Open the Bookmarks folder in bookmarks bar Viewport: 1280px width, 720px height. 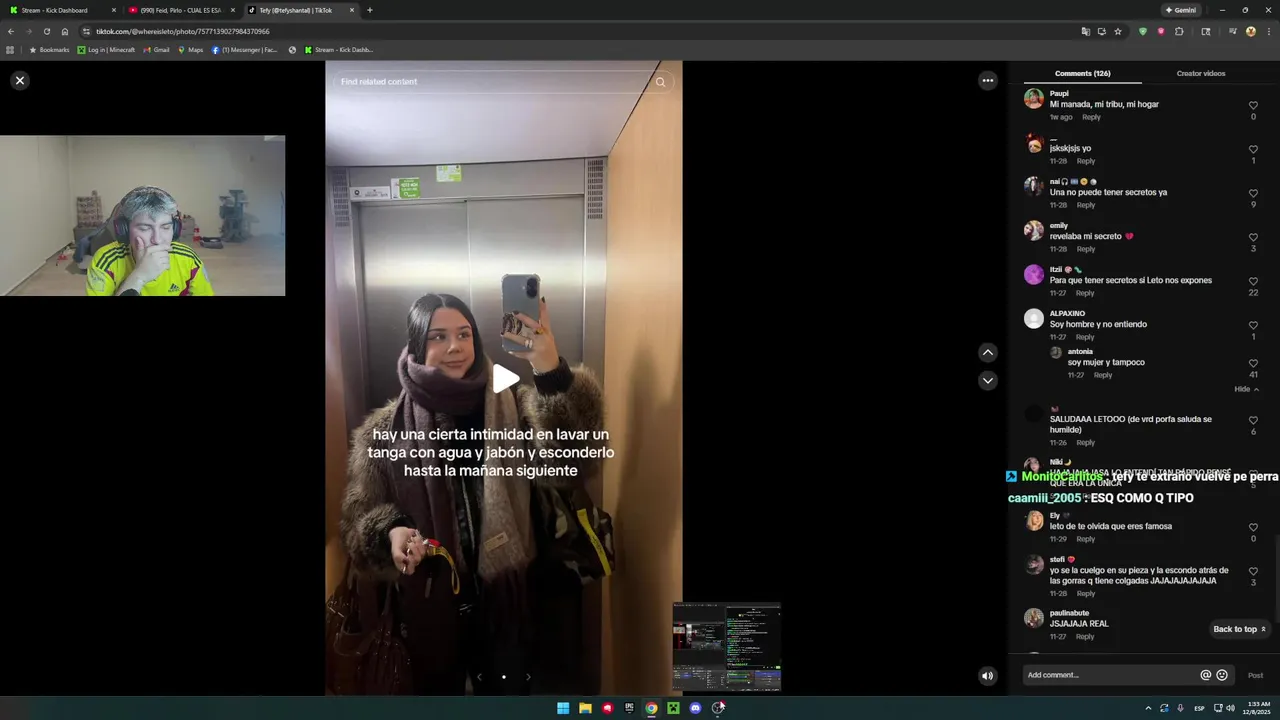point(49,49)
